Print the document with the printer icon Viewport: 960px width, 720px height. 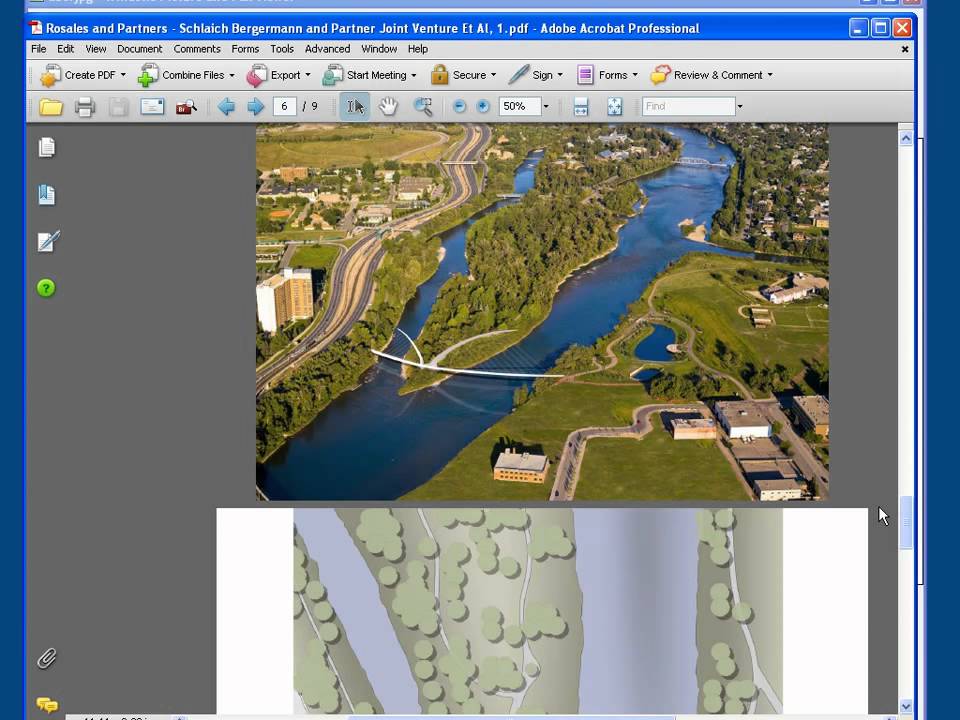[85, 107]
